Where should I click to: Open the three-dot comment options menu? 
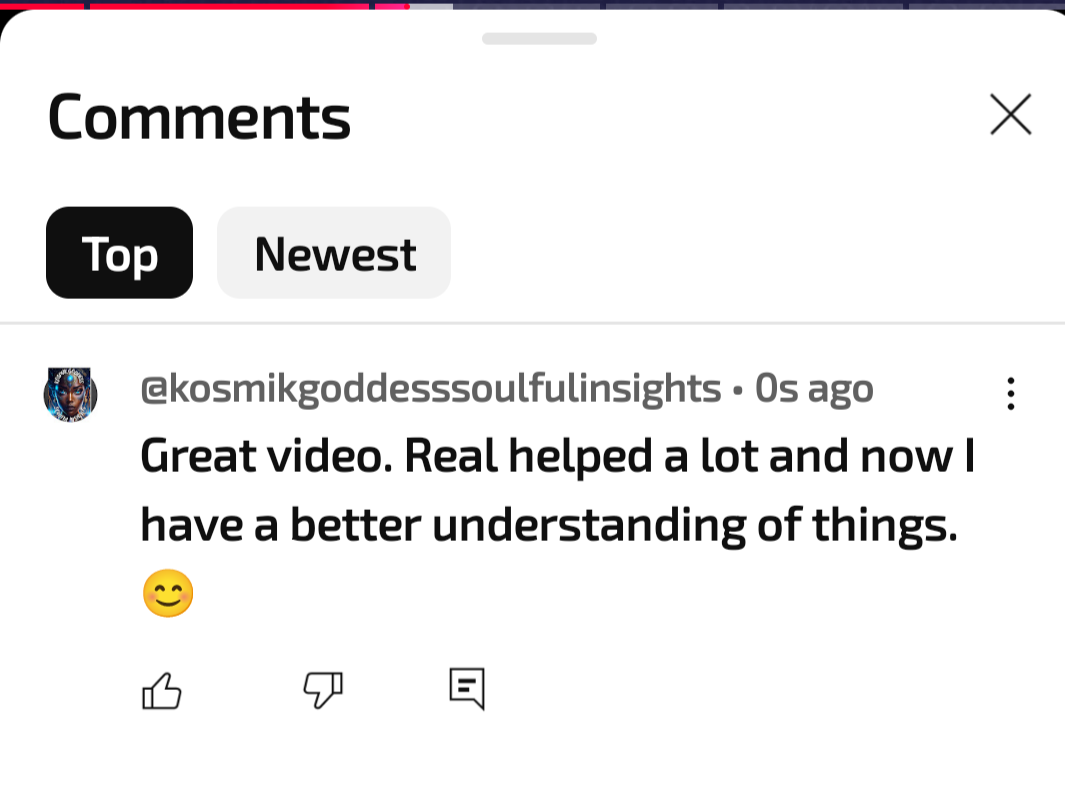click(x=1011, y=393)
